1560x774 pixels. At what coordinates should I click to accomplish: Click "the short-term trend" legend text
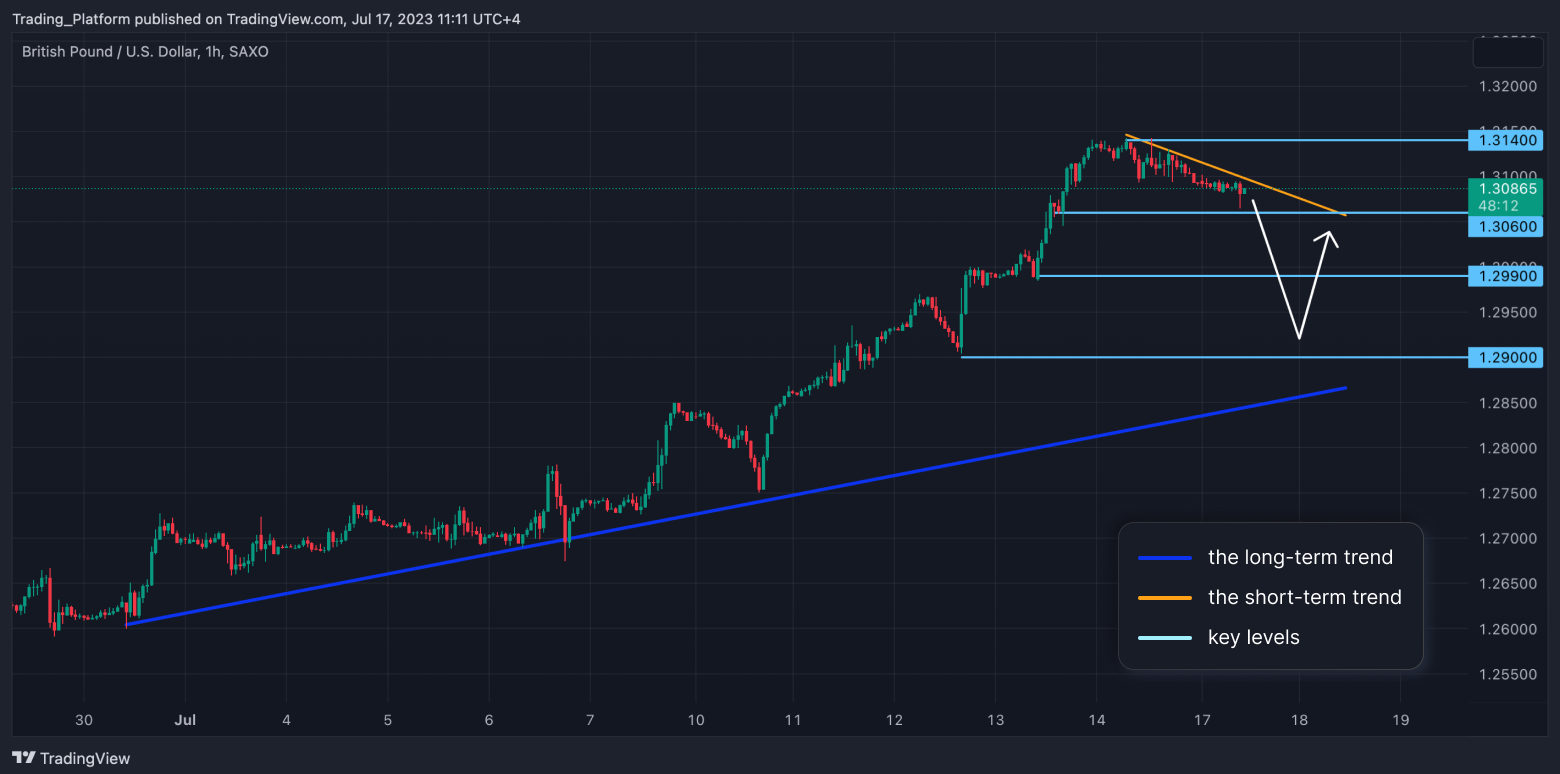pyautogui.click(x=1304, y=598)
